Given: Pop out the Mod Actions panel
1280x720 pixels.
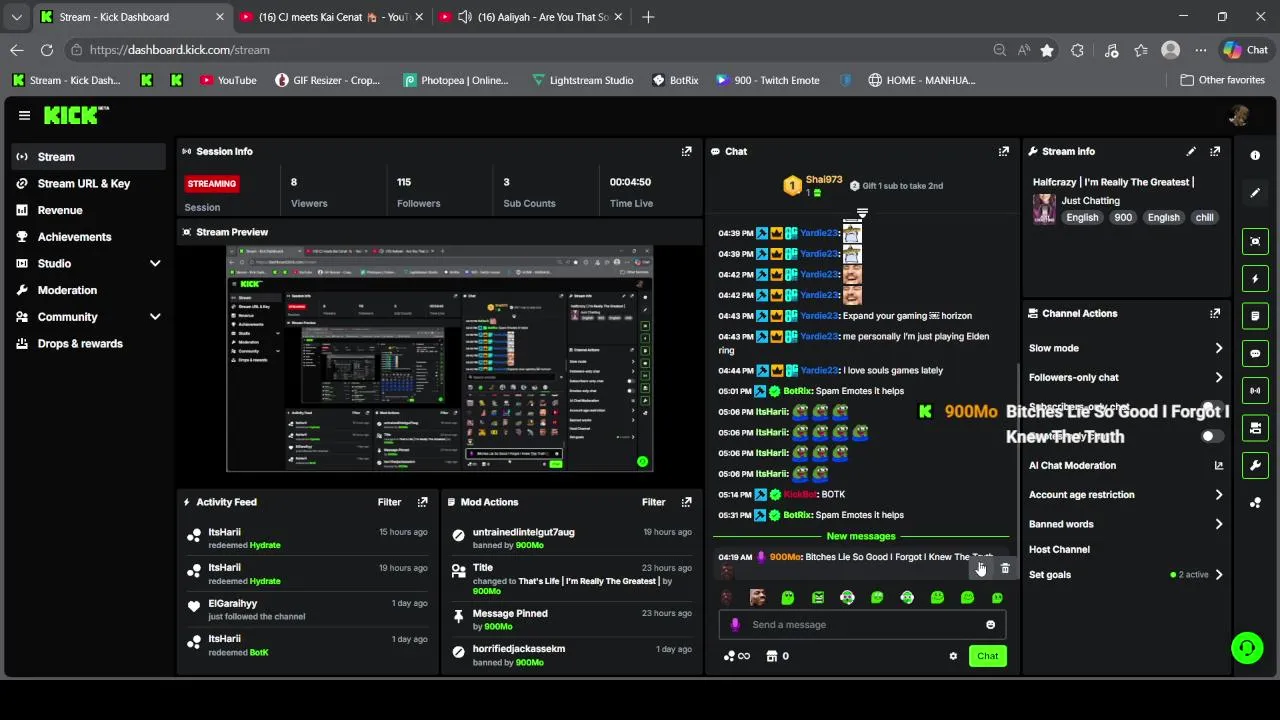Looking at the screenshot, I should pos(686,502).
